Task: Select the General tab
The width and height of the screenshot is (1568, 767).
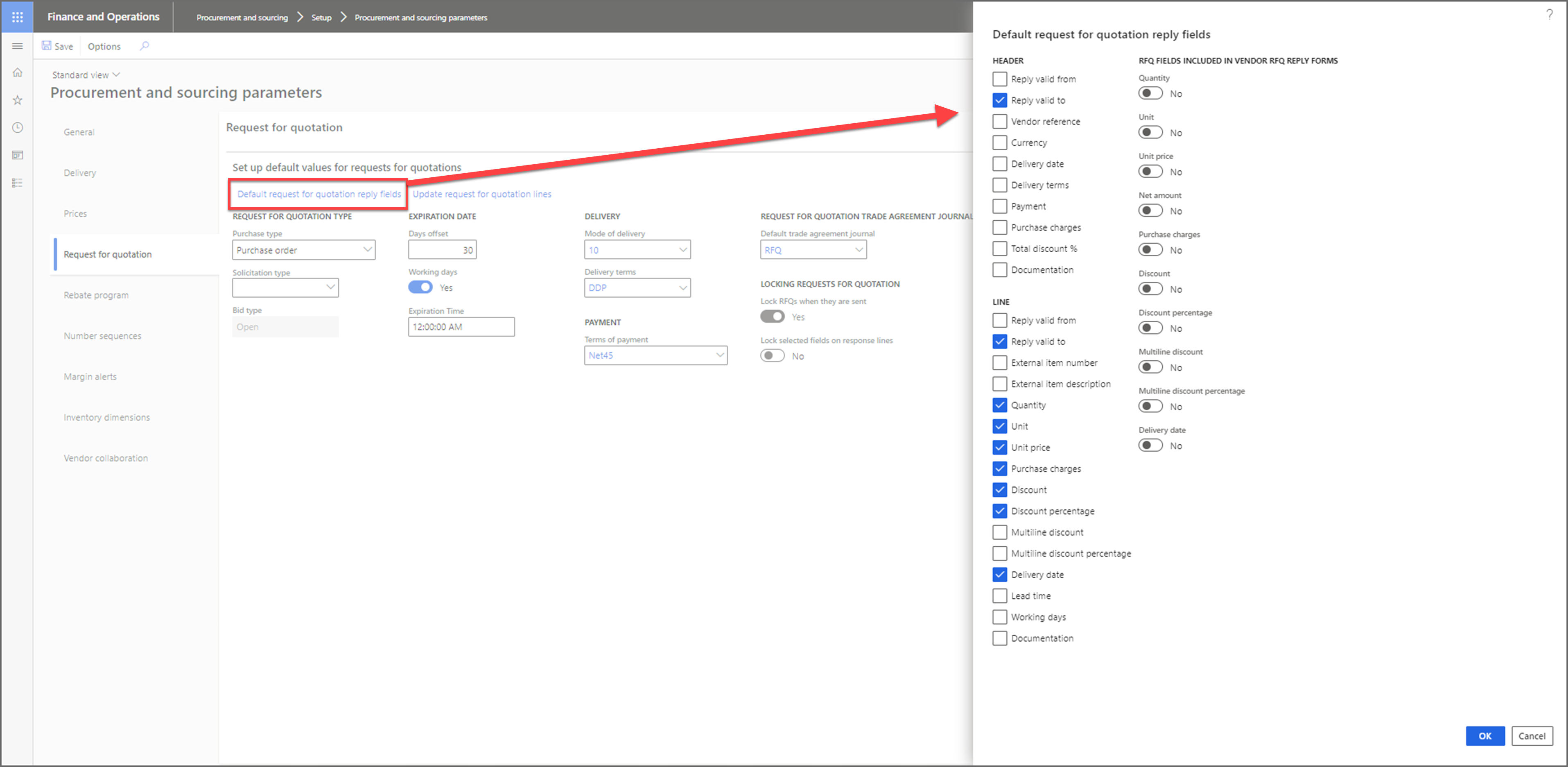Action: click(x=79, y=132)
